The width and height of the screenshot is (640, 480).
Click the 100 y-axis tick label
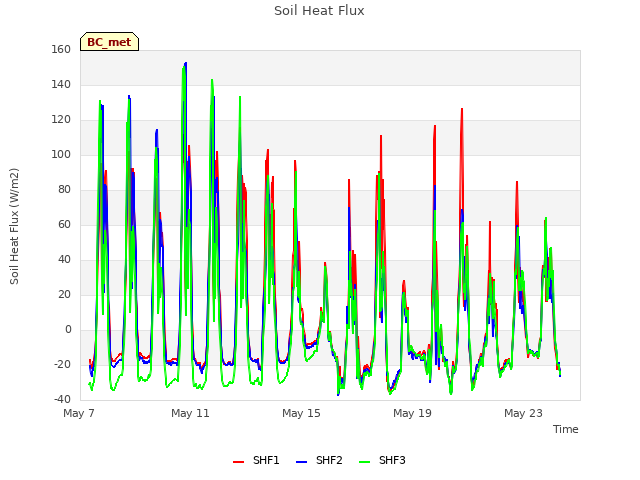click(x=61, y=155)
